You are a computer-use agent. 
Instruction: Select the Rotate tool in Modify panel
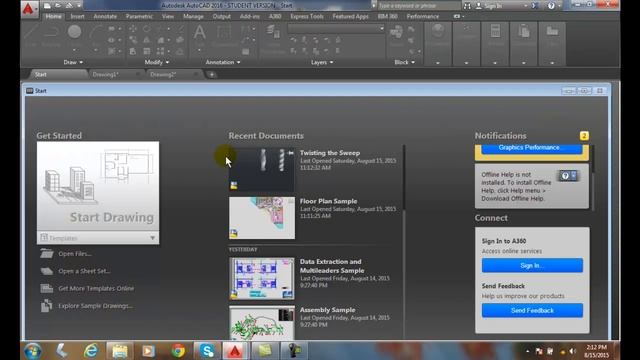[x=146, y=29]
